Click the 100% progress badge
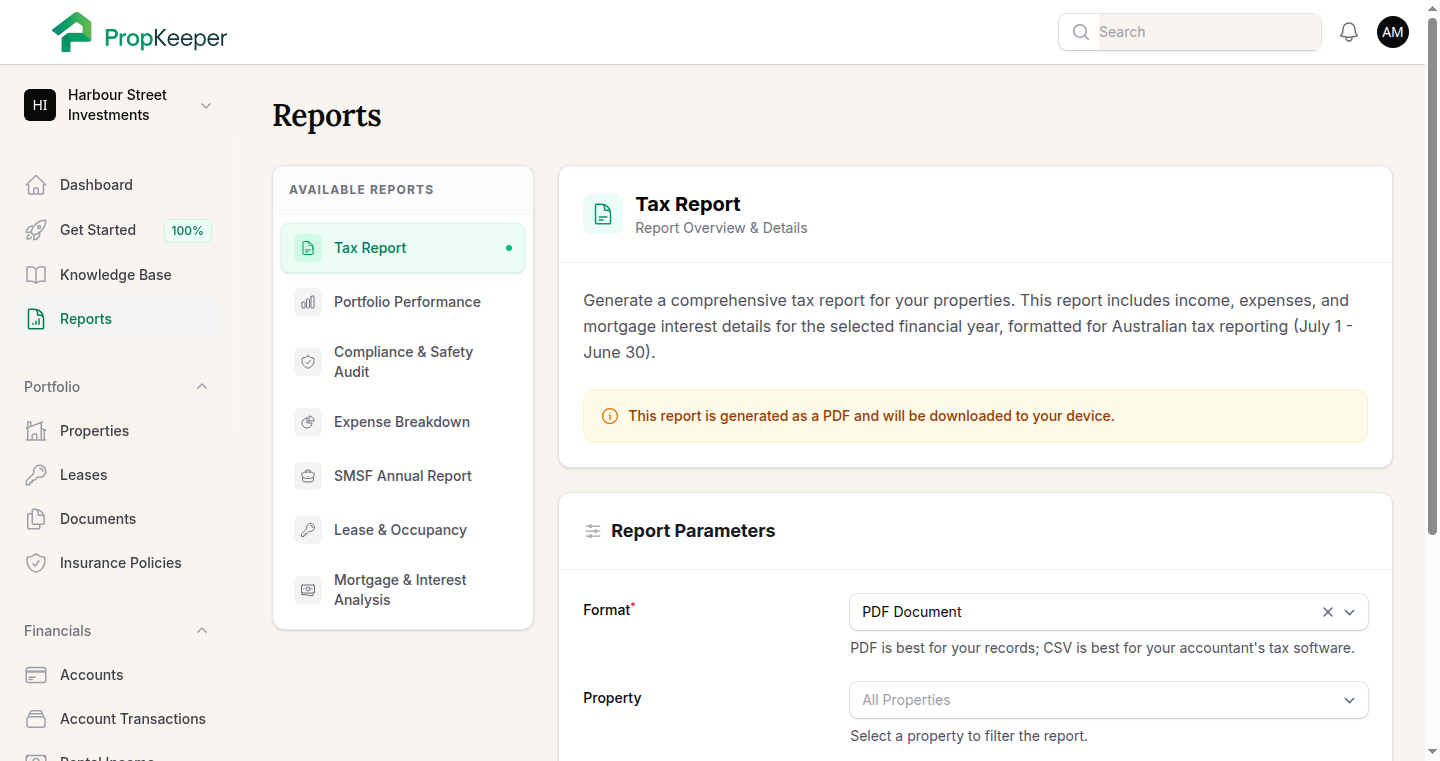This screenshot has width=1440, height=761. click(188, 231)
